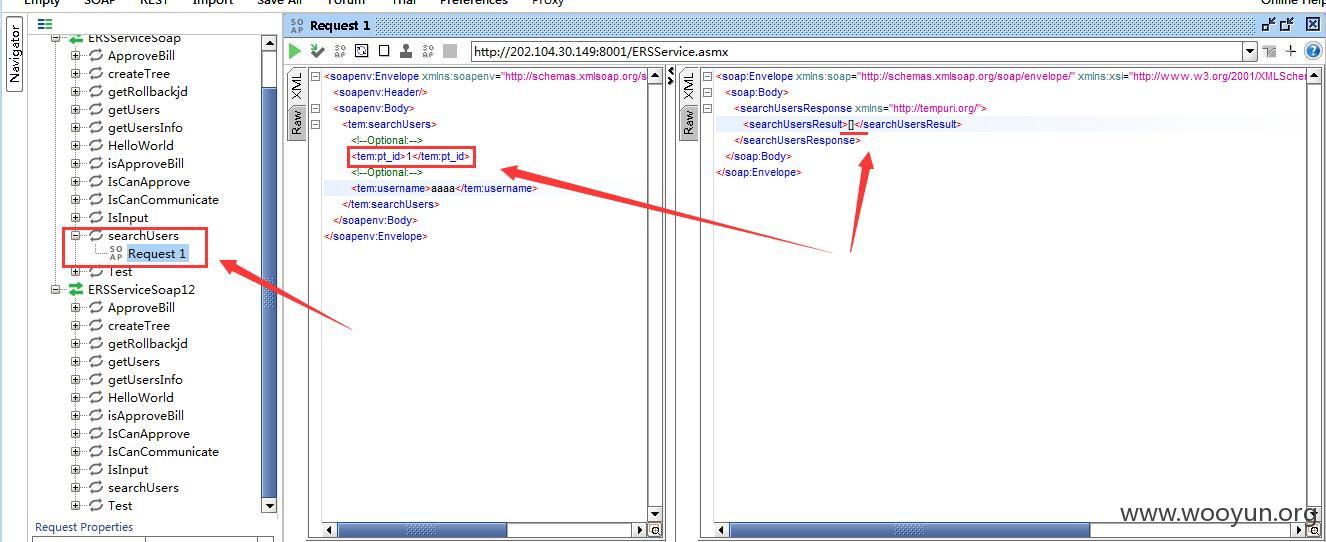Click the third SOAP icon in request toolbar

(x=340, y=51)
